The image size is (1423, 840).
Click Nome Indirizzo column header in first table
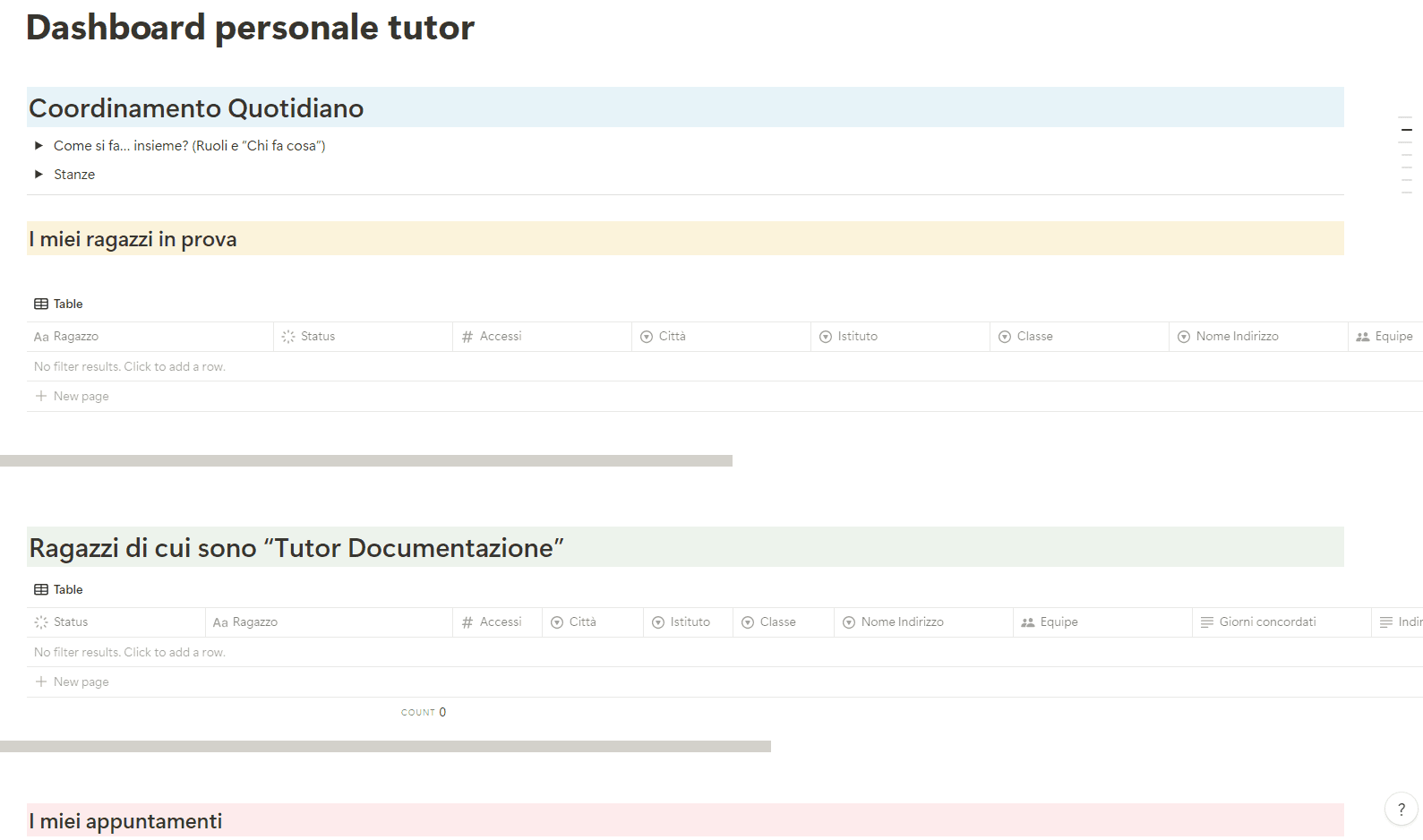pos(1258,337)
